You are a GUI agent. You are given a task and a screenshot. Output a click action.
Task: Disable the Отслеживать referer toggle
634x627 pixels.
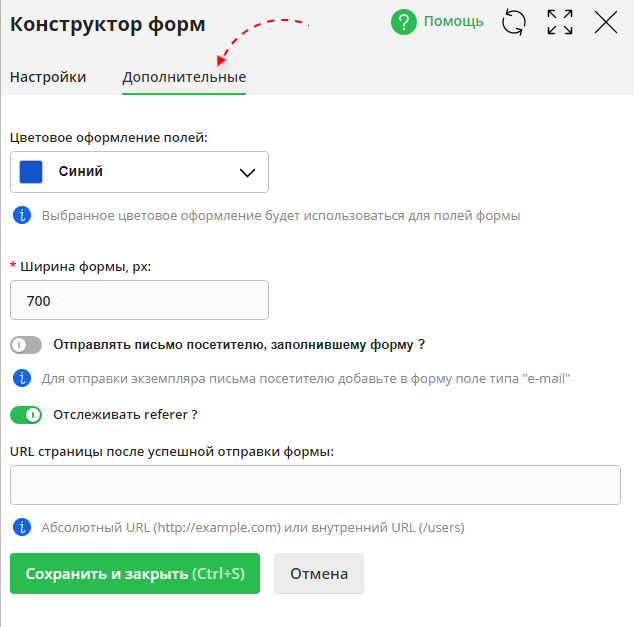tap(26, 414)
